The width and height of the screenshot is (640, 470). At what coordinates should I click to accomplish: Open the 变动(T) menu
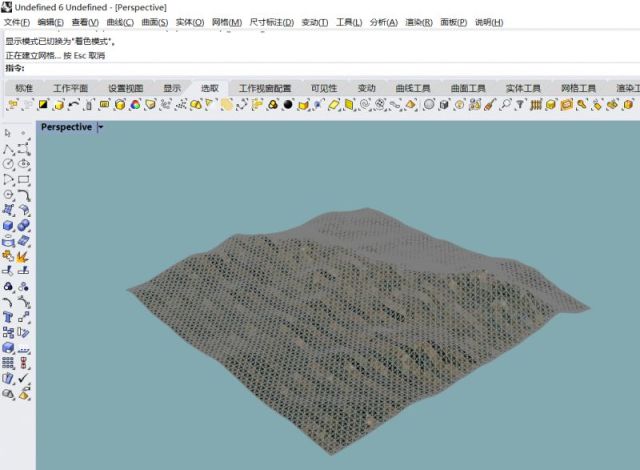(x=315, y=22)
